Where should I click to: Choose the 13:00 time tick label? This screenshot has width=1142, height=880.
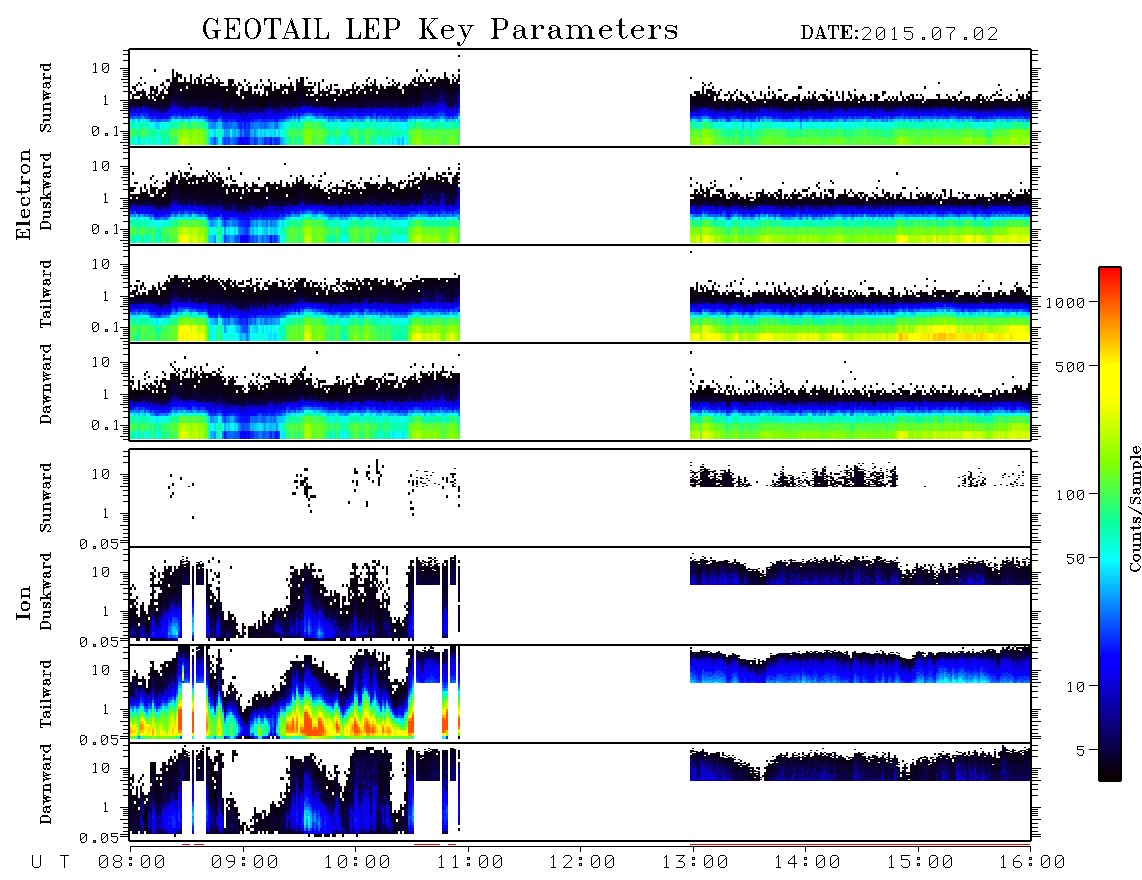695,863
